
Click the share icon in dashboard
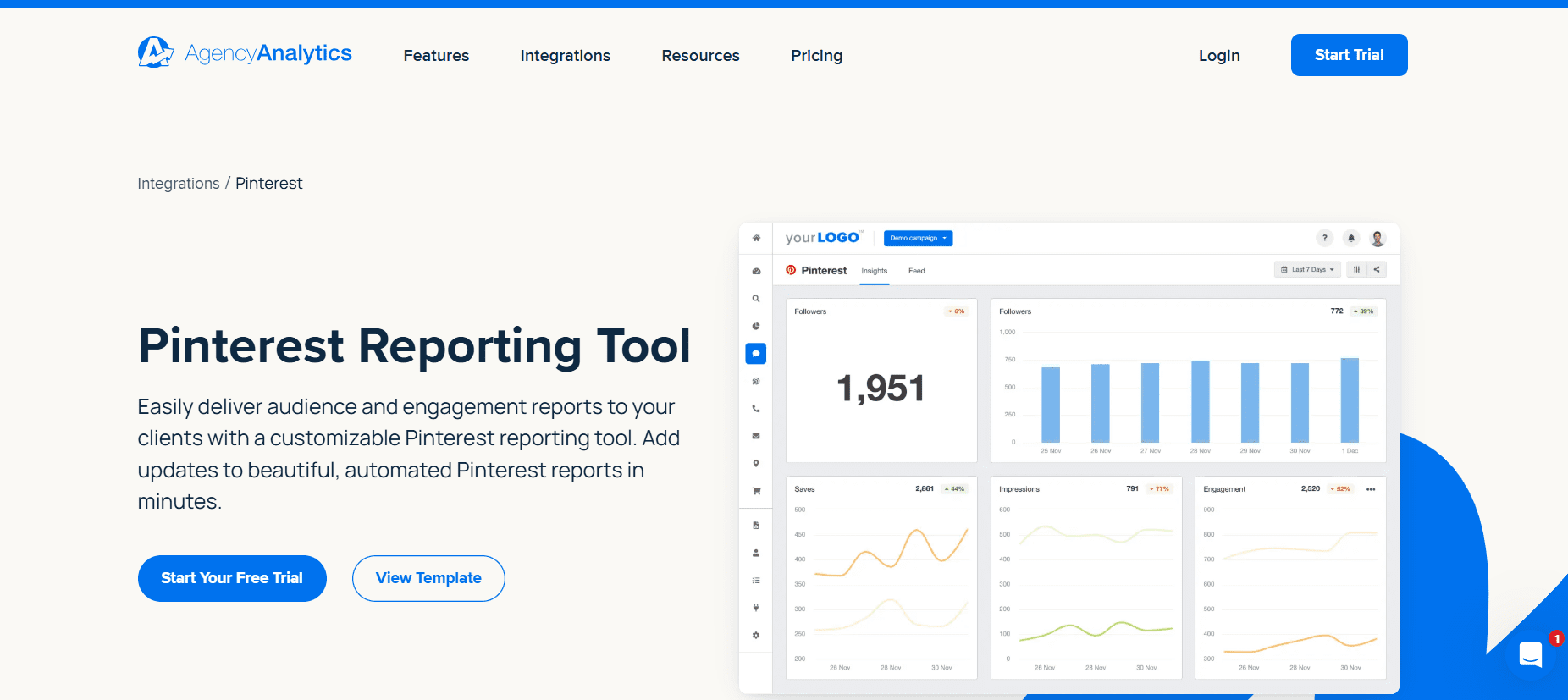(x=1377, y=269)
